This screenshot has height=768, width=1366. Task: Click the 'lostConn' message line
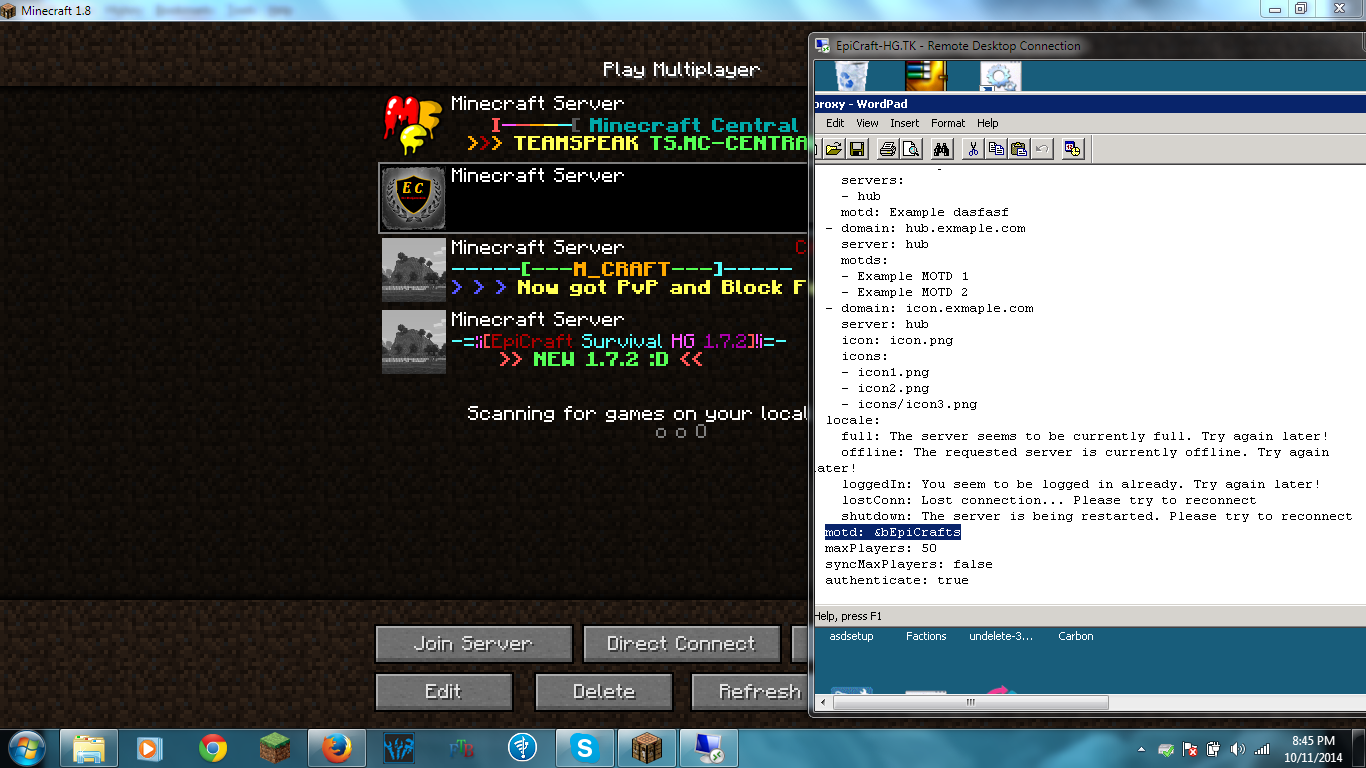(x=1048, y=500)
